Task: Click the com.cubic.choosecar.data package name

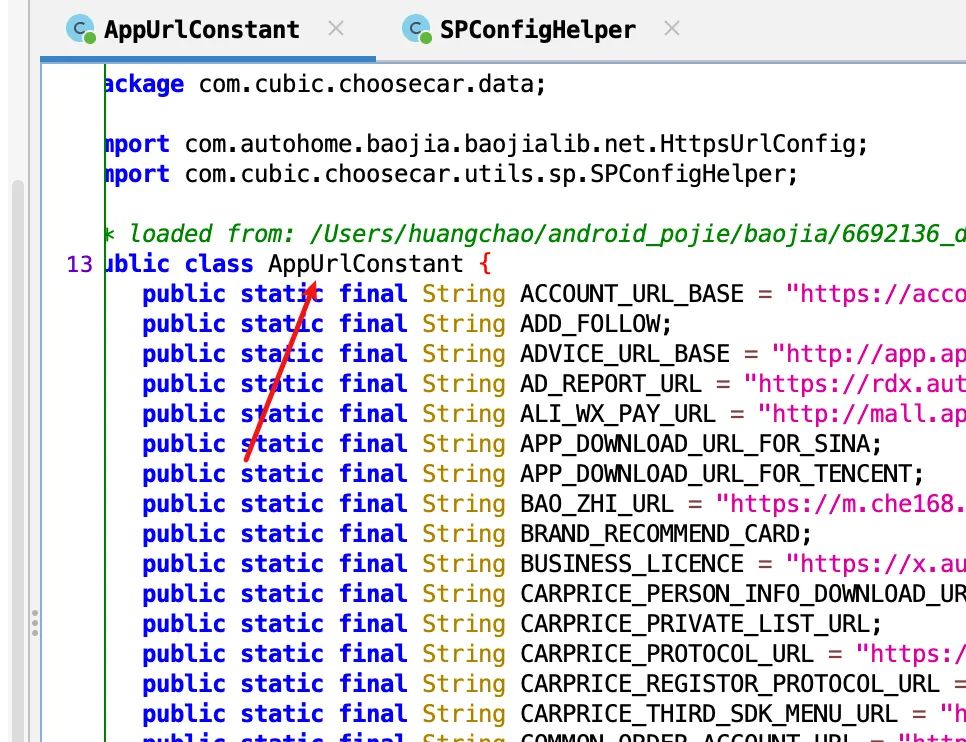Action: click(366, 84)
